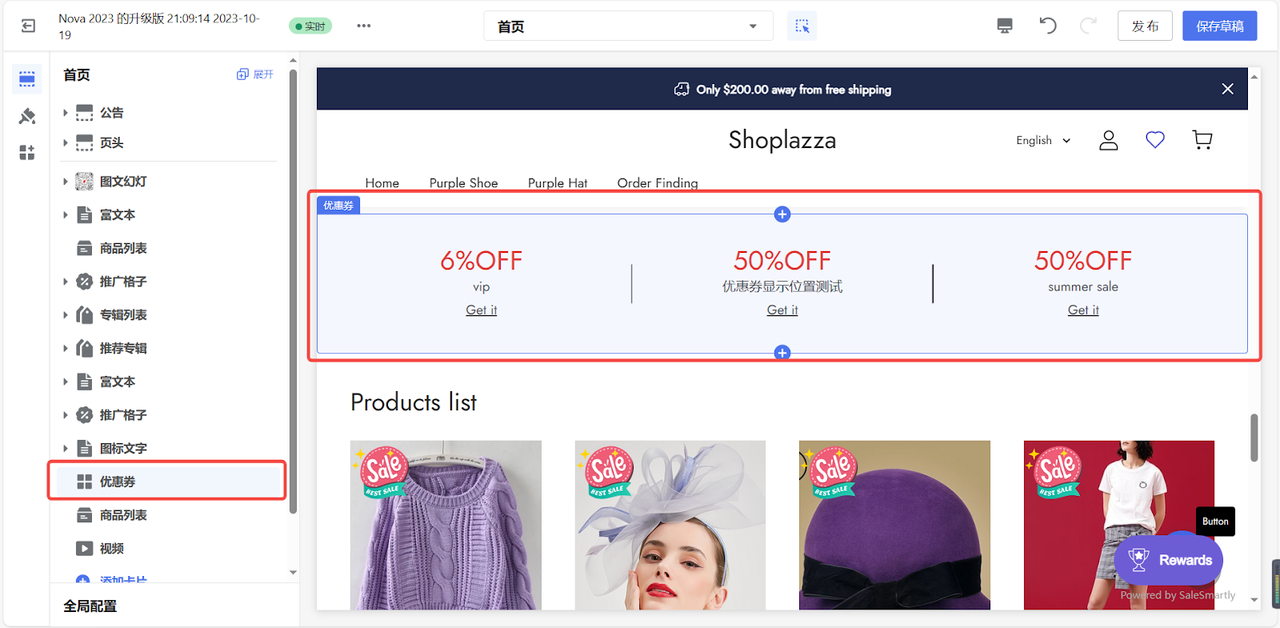The image size is (1280, 628).
Task: Click Get it under the summer sale coupon
Action: point(1083,309)
